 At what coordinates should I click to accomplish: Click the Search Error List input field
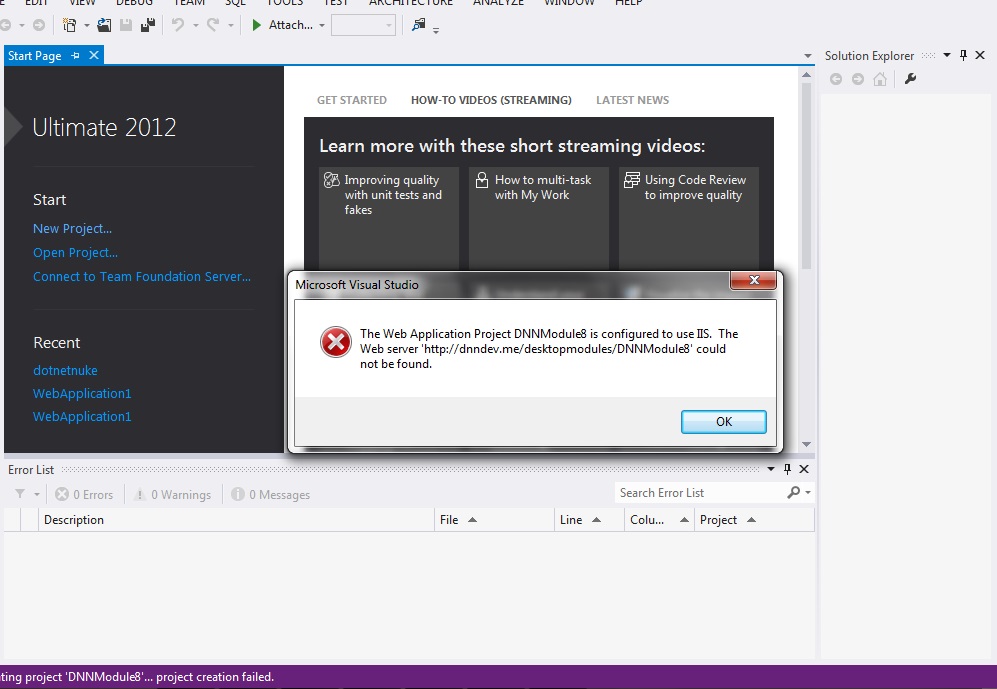pyautogui.click(x=699, y=493)
